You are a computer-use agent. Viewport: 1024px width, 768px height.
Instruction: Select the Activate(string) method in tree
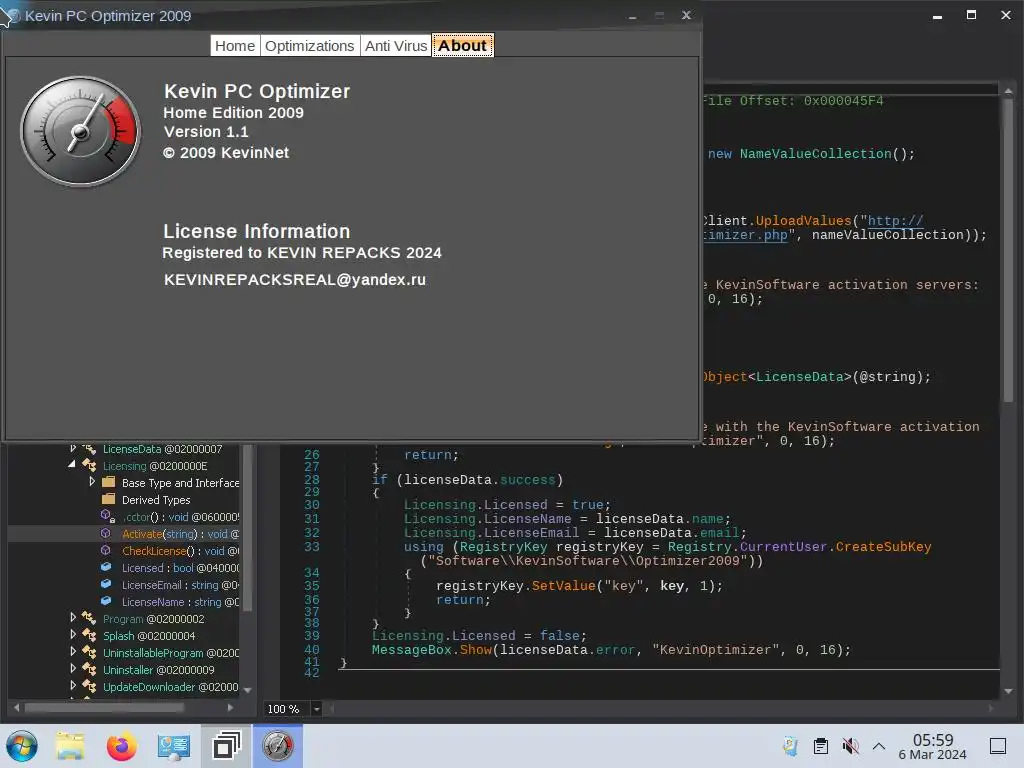pyautogui.click(x=180, y=534)
